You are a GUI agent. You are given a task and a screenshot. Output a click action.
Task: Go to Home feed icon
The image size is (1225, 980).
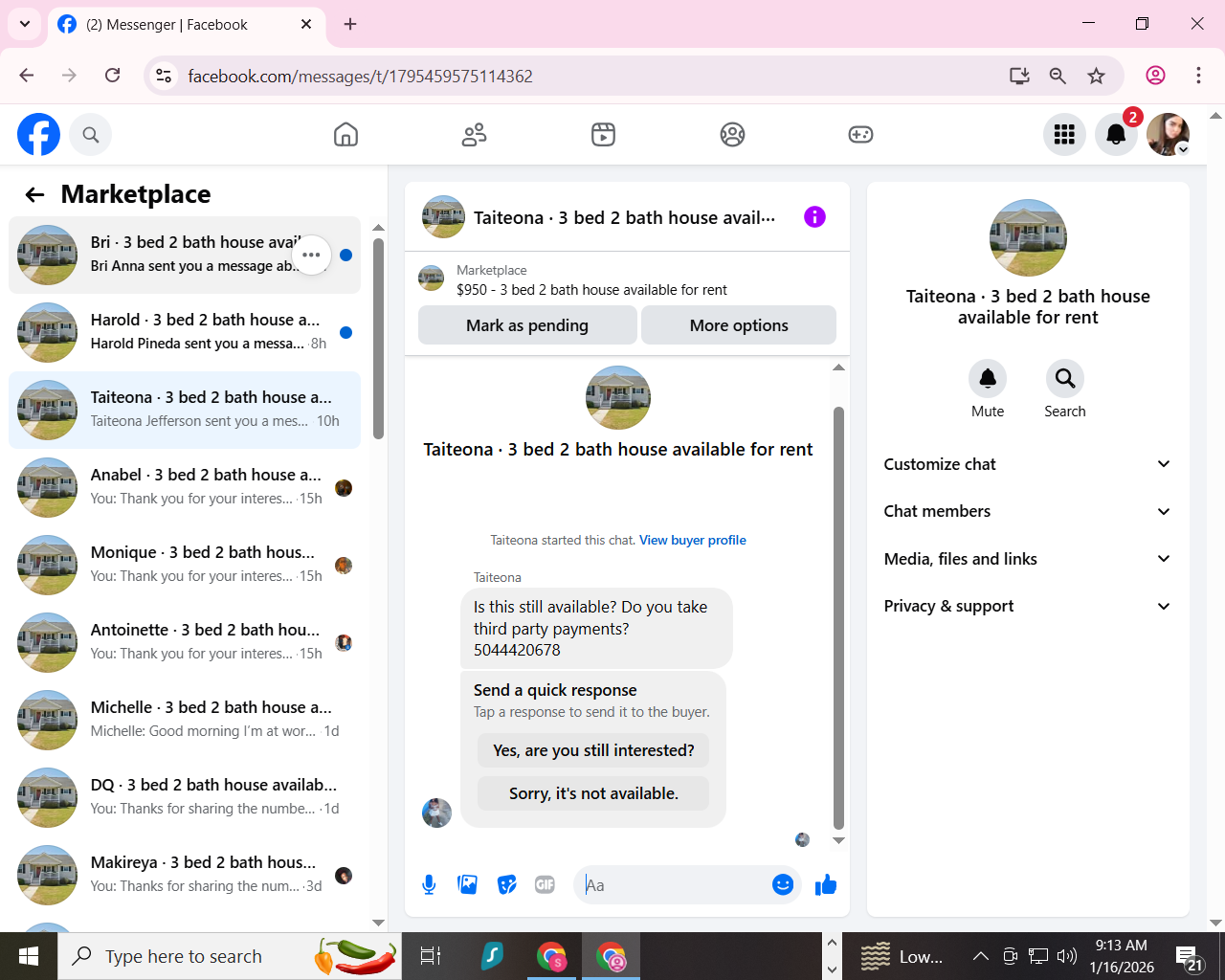345,135
